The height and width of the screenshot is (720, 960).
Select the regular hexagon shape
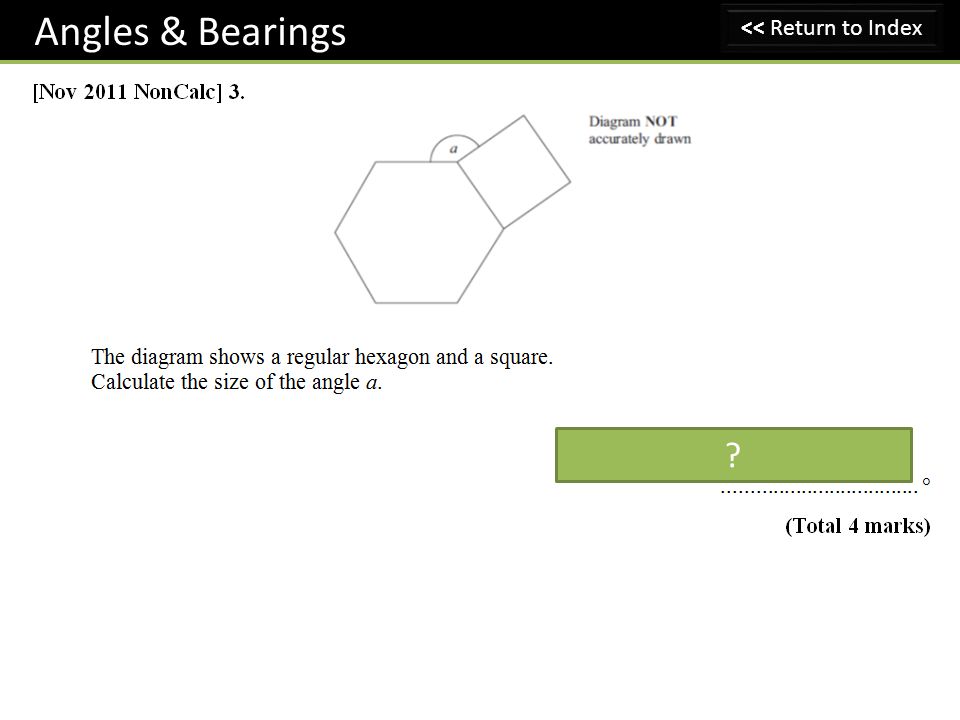(419, 232)
